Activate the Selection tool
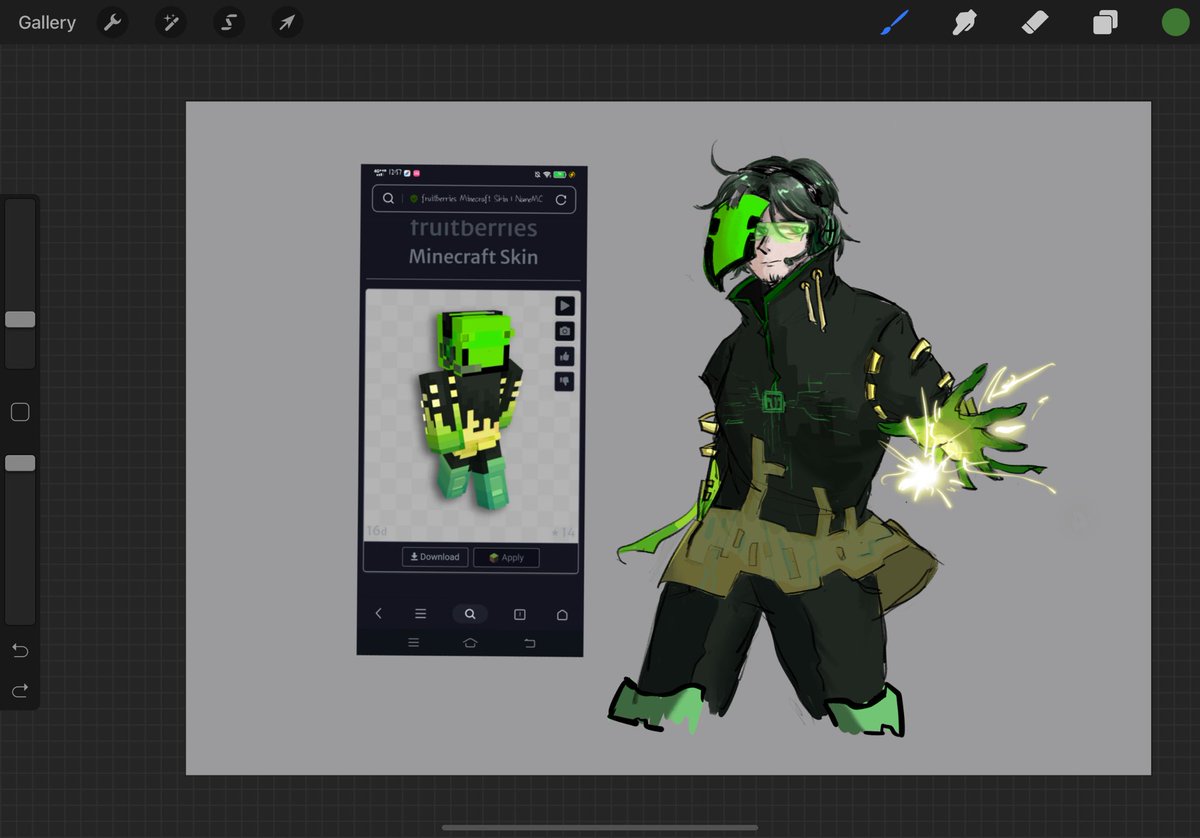Image resolution: width=1200 pixels, height=838 pixels. coord(229,22)
